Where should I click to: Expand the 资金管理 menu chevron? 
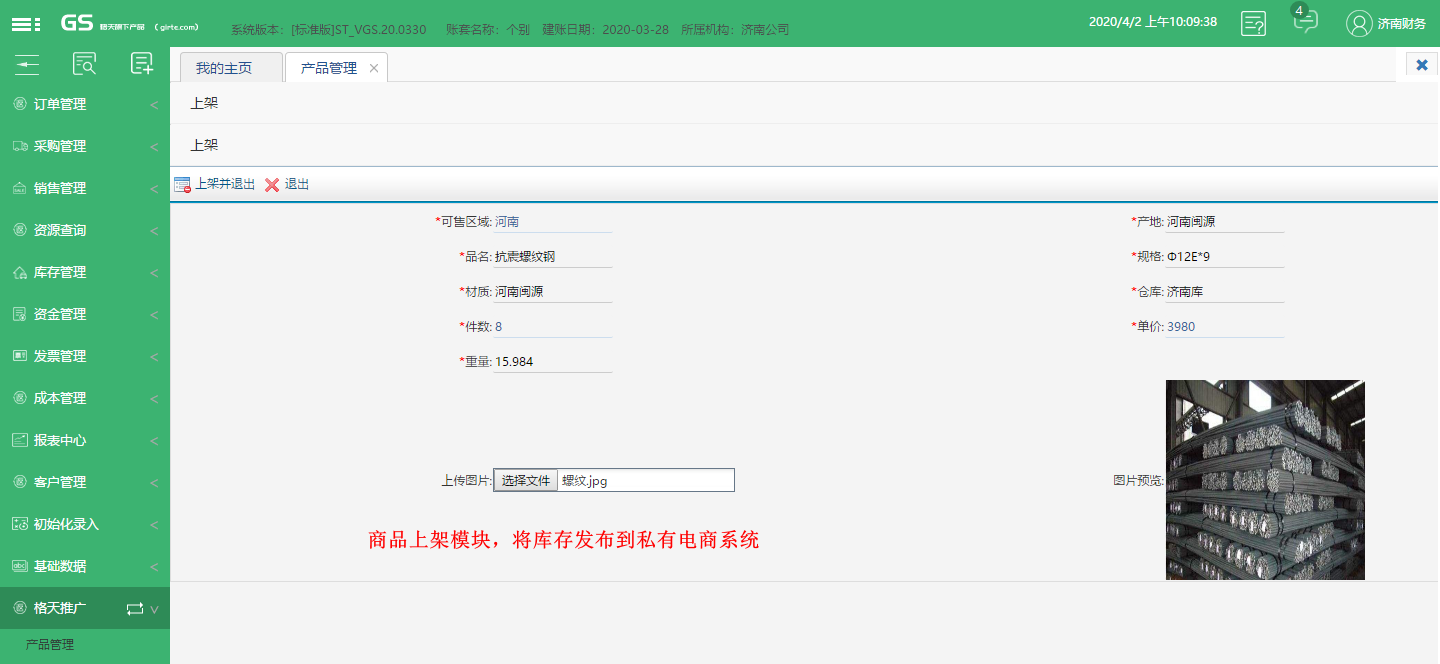[x=154, y=315]
